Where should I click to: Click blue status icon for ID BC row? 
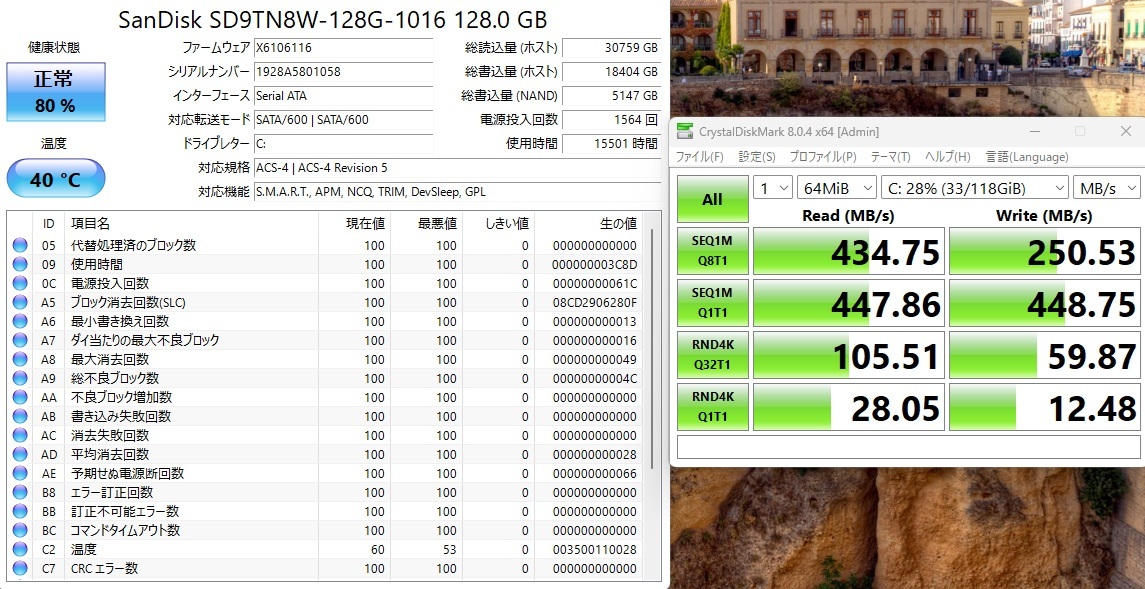20,530
